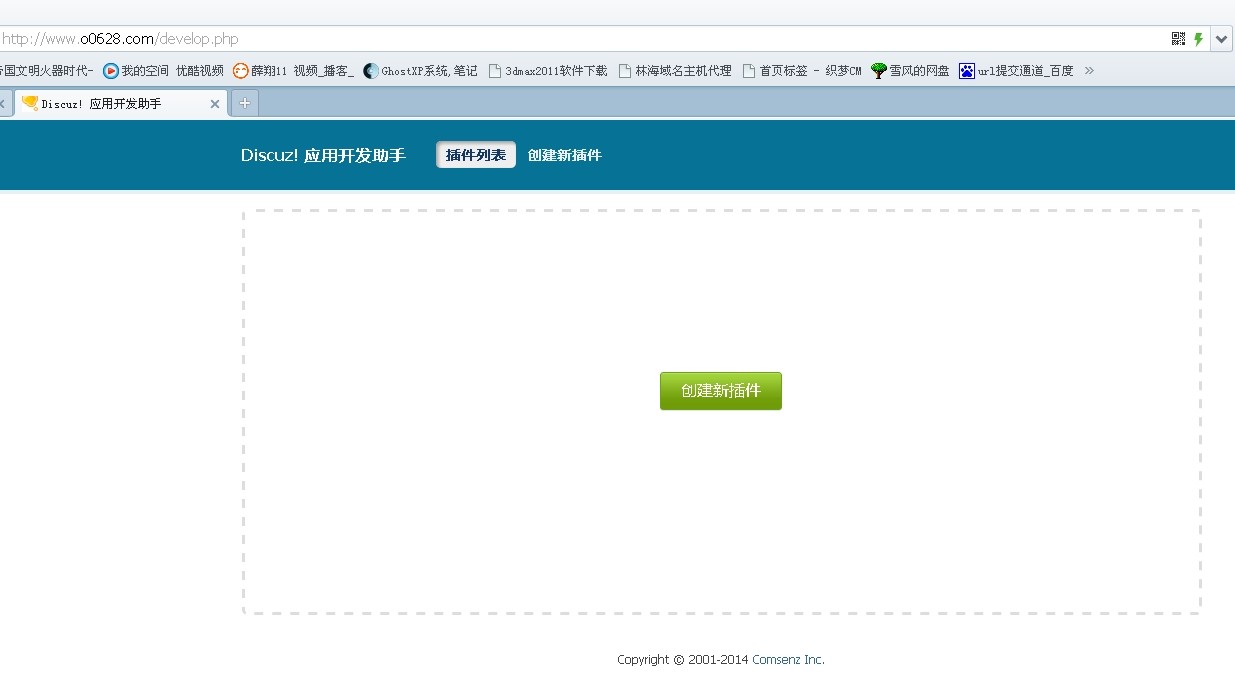Screen dimensions: 1235x677
Task: Open the address bar dropdown arrow
Action: [x=1221, y=38]
